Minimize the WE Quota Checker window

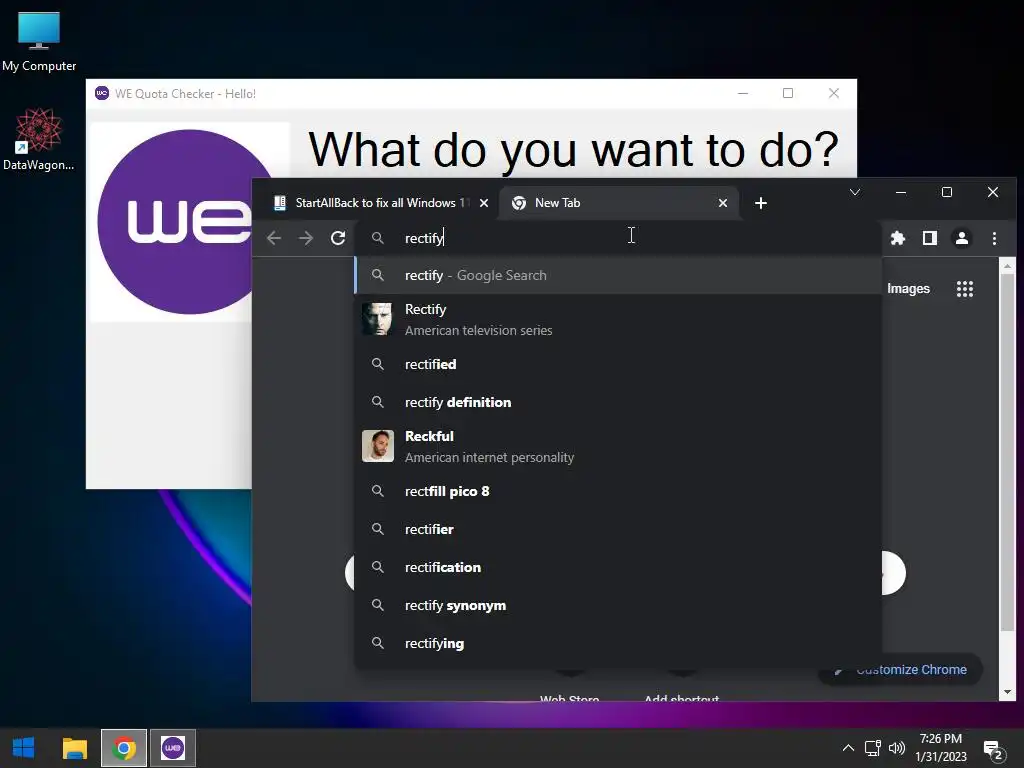(x=743, y=93)
